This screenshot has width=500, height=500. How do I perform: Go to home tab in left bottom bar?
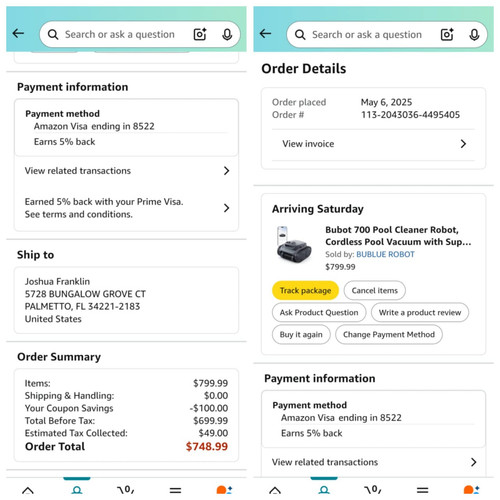point(28,490)
